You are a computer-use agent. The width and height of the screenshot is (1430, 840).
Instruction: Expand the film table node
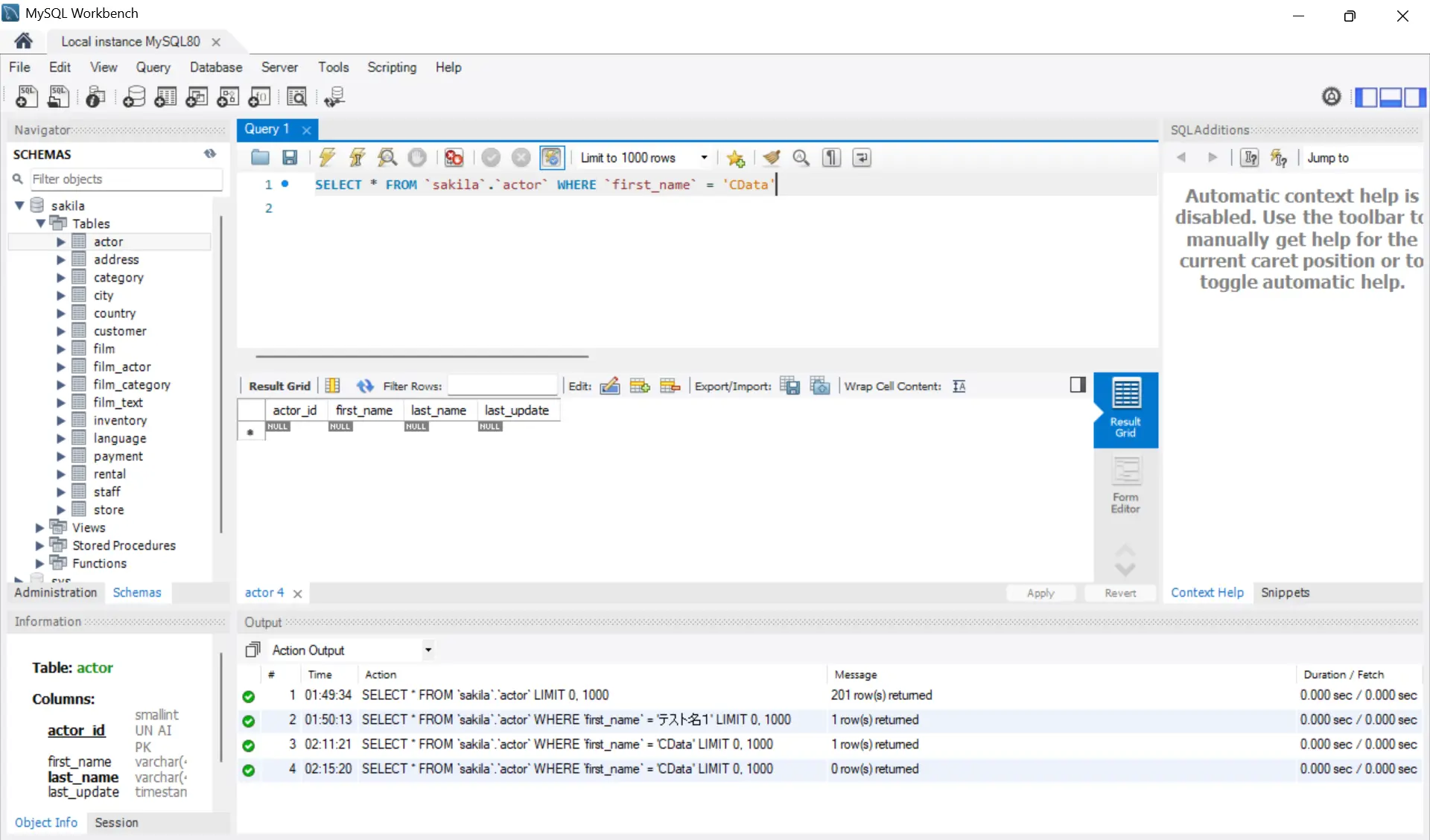(x=61, y=349)
